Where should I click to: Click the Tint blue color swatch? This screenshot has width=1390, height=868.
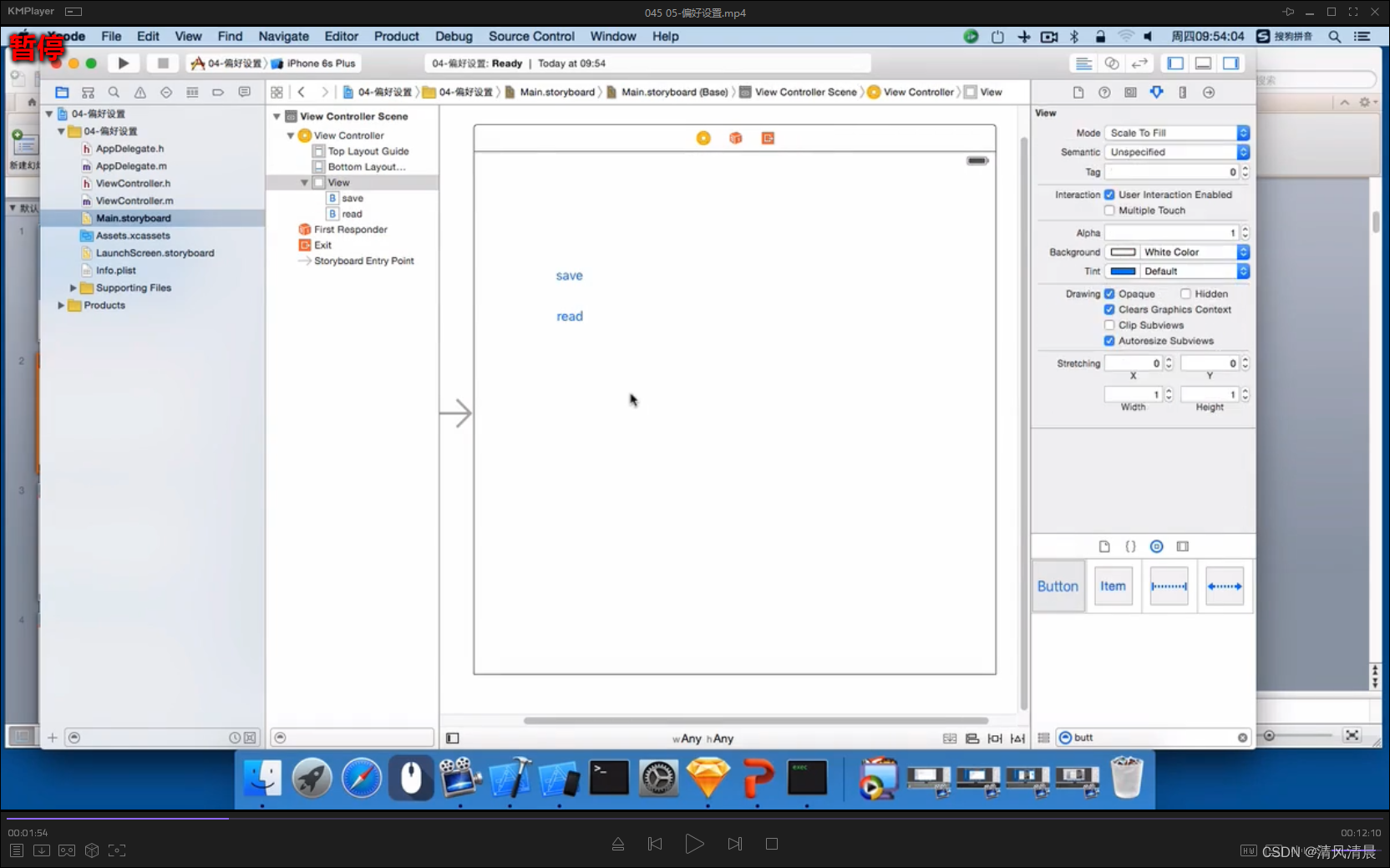point(1123,272)
